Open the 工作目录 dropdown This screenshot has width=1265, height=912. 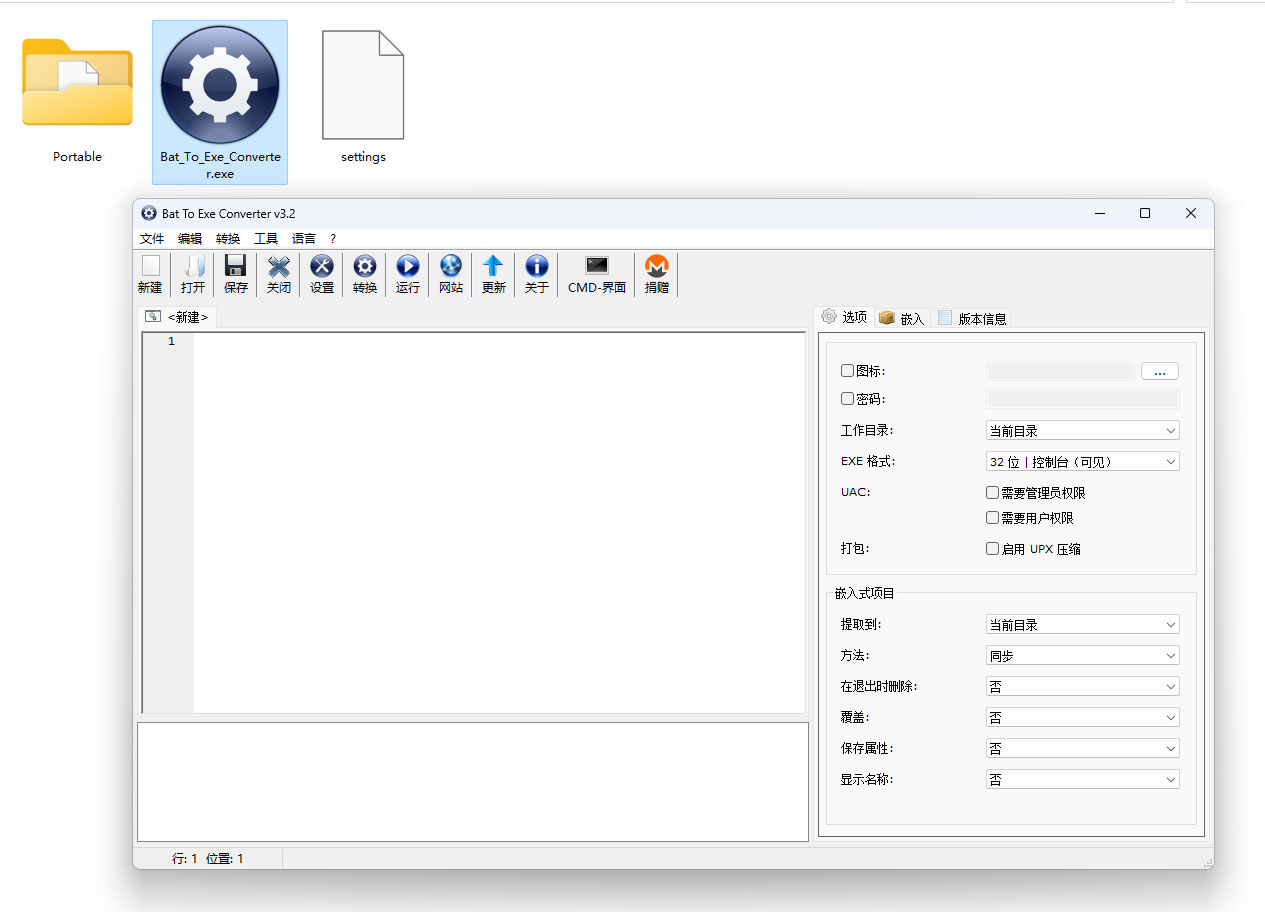[x=1082, y=430]
